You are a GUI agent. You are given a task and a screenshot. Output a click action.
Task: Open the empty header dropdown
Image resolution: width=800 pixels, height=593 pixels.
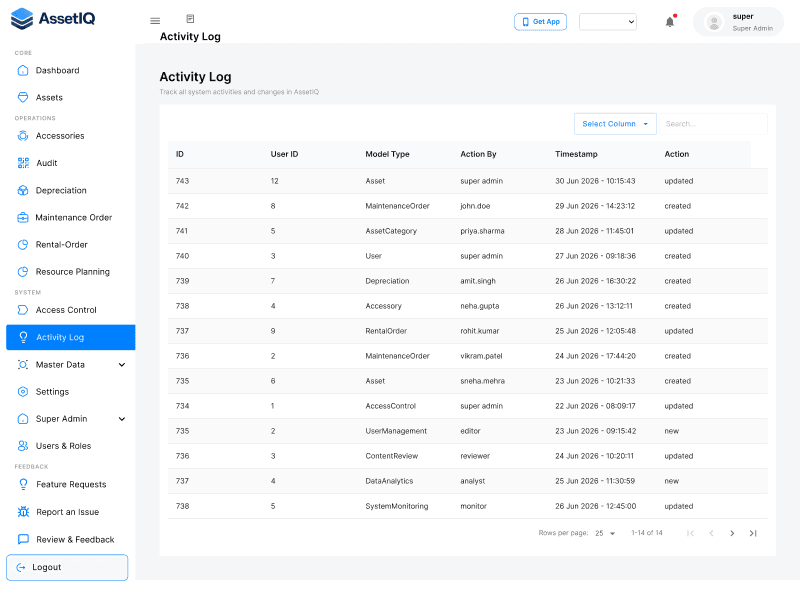[608, 22]
